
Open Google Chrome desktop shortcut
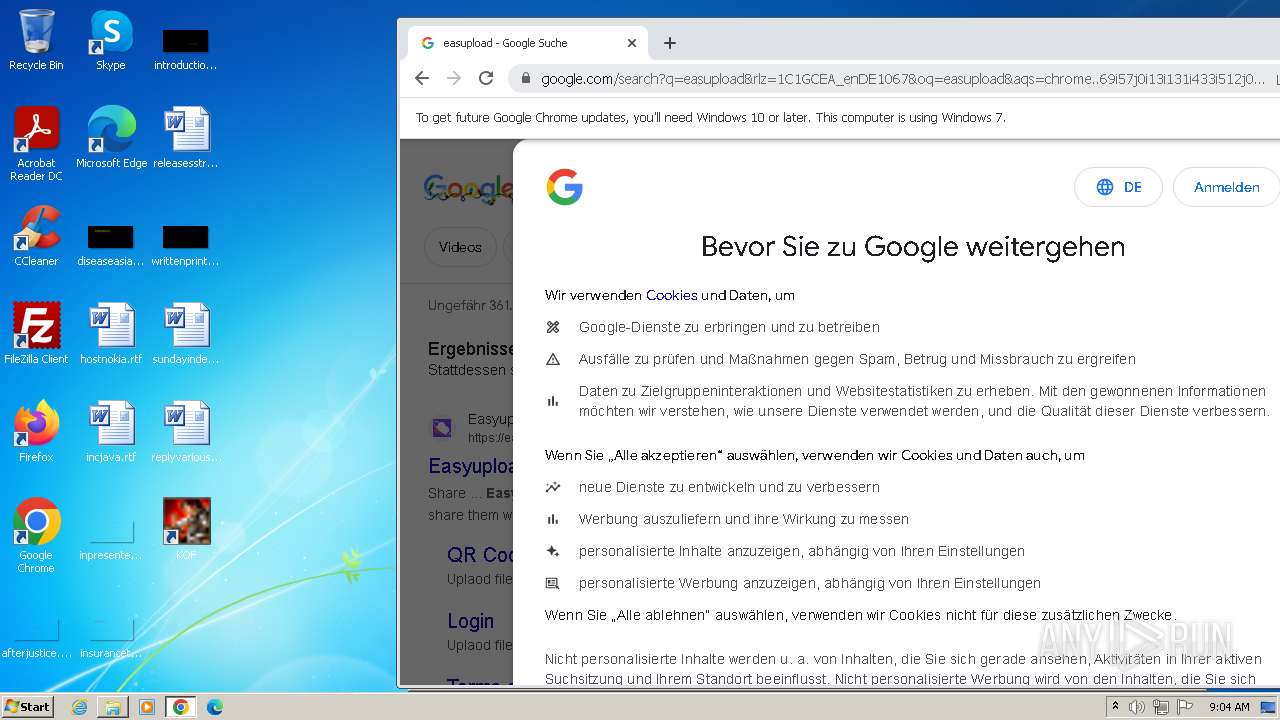[36, 536]
